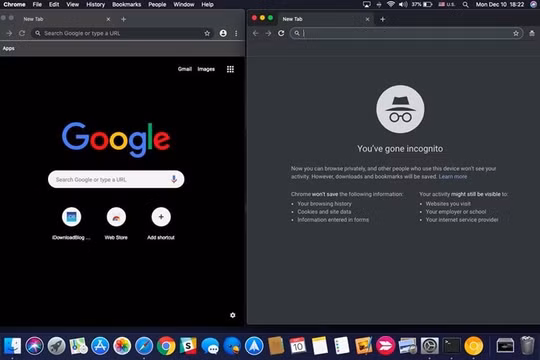Open Chrome from the Dock
540x360 pixels.
point(166,346)
